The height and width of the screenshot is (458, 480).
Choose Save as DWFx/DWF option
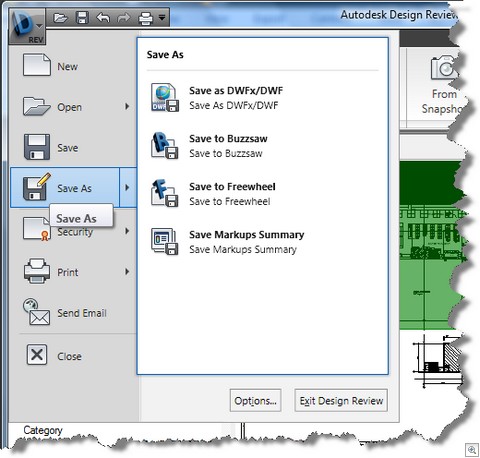[263, 98]
